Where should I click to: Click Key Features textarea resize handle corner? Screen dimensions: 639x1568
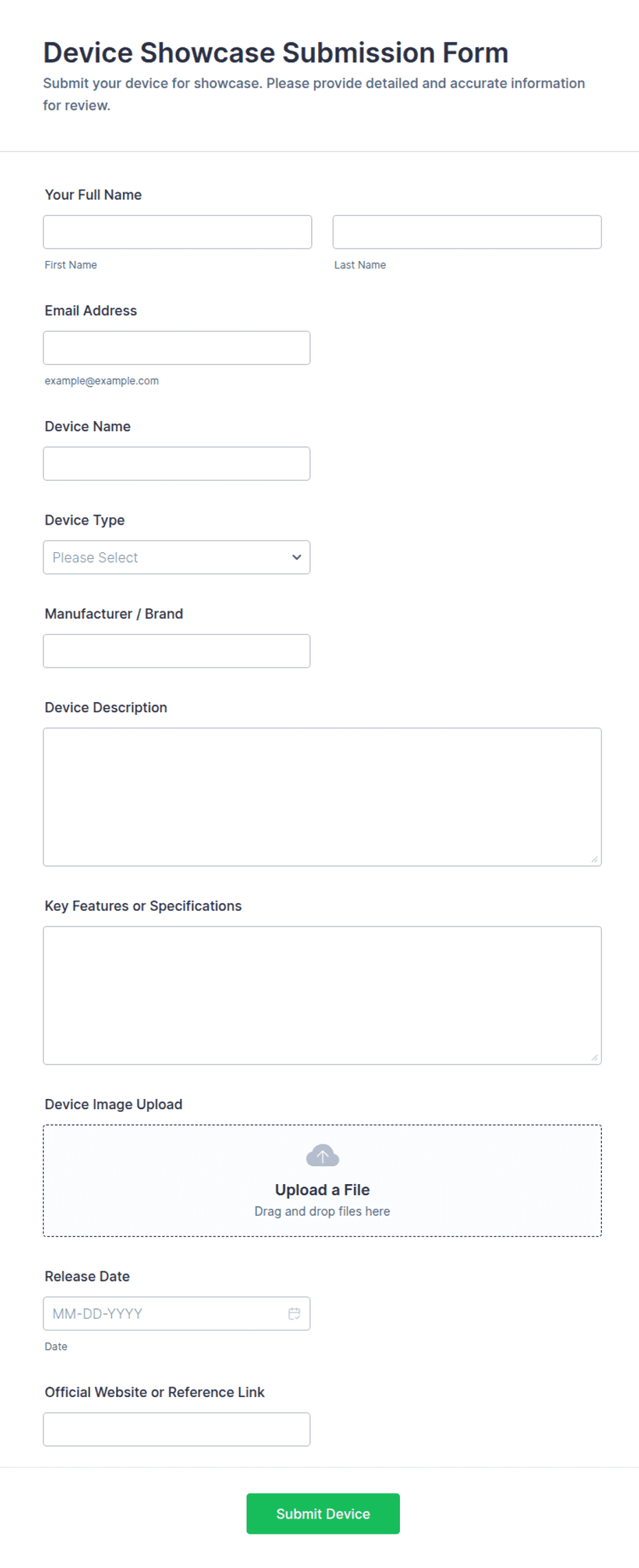594,1058
